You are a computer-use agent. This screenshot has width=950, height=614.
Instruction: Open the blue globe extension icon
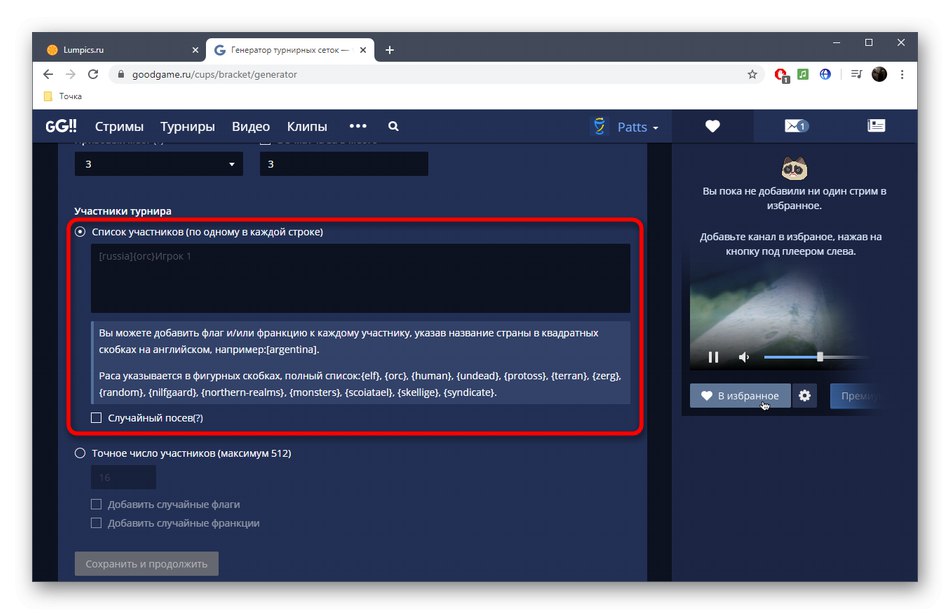[825, 74]
